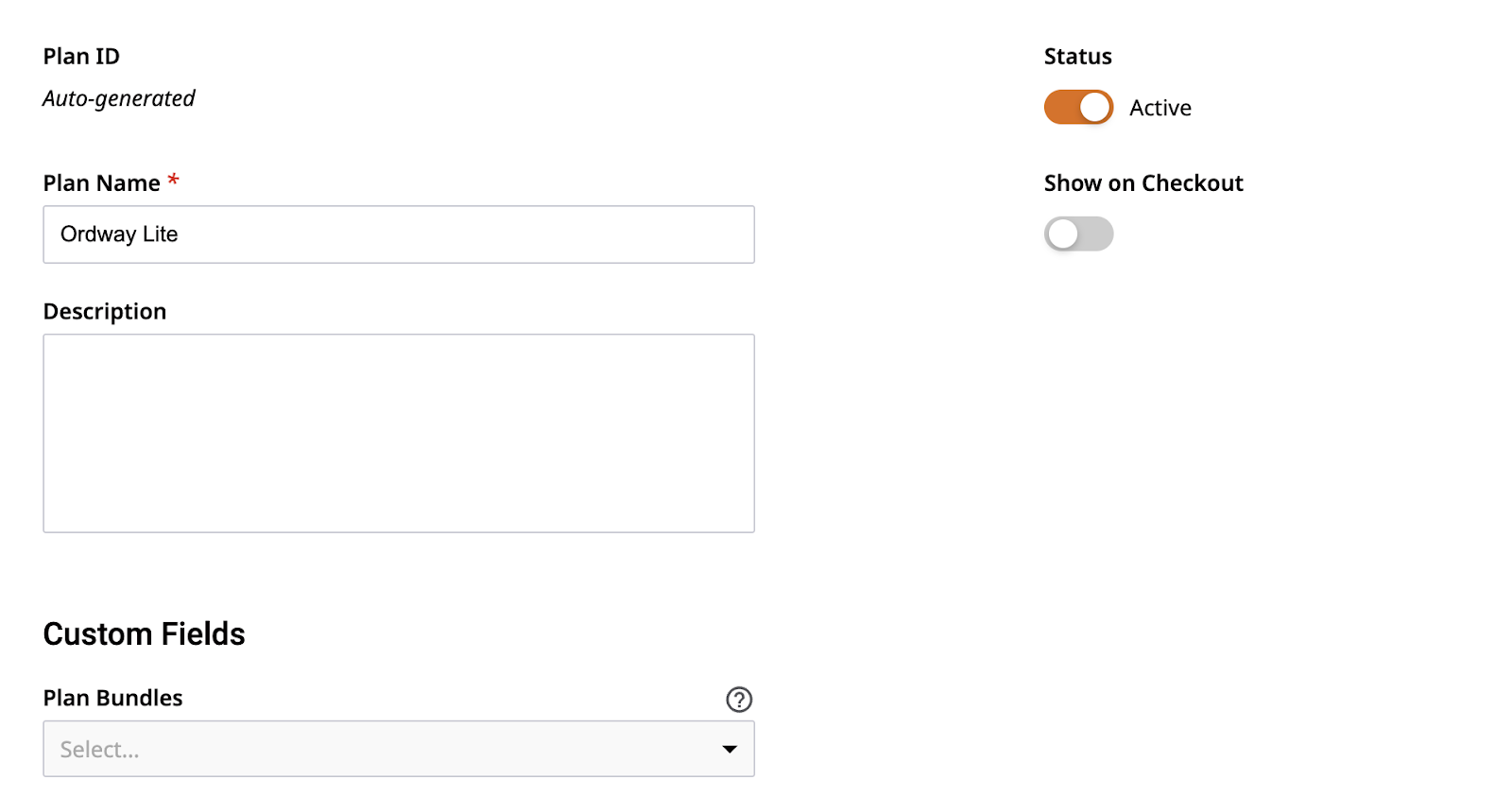This screenshot has height=797, width=1512.
Task: Click the Active label beside the status switch
Action: 1160,108
